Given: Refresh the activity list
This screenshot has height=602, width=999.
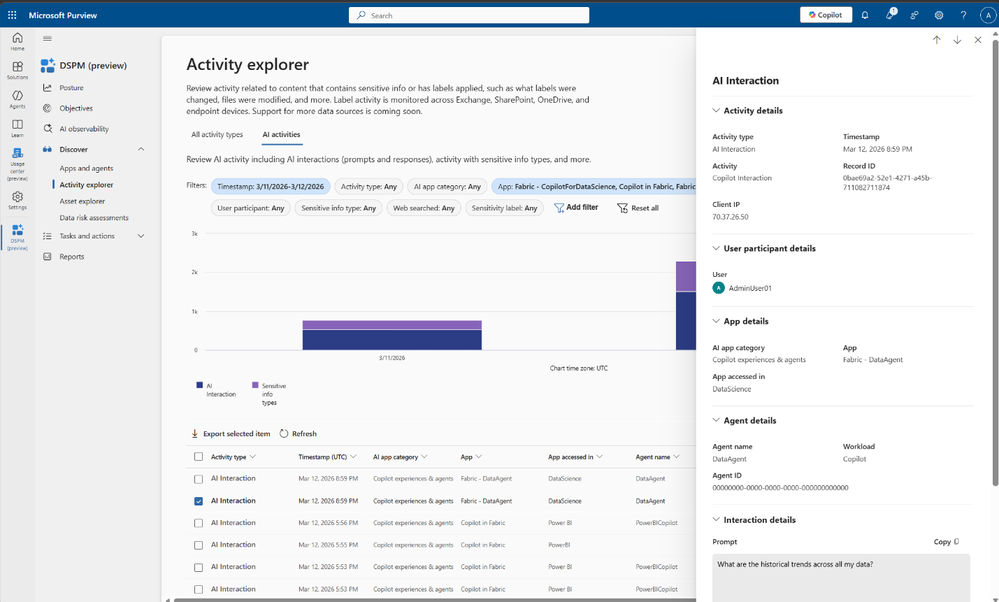Looking at the screenshot, I should [298, 434].
